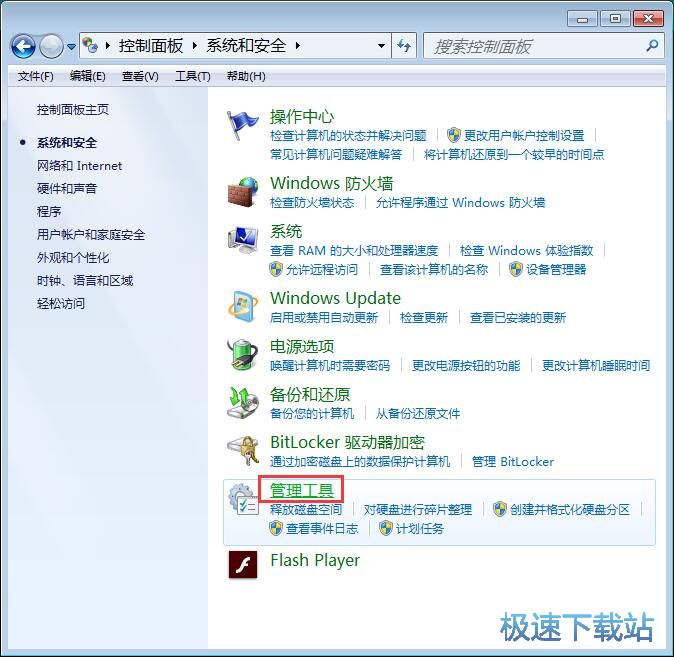Open the 工具(T) menu
The width and height of the screenshot is (674, 657).
[193, 76]
